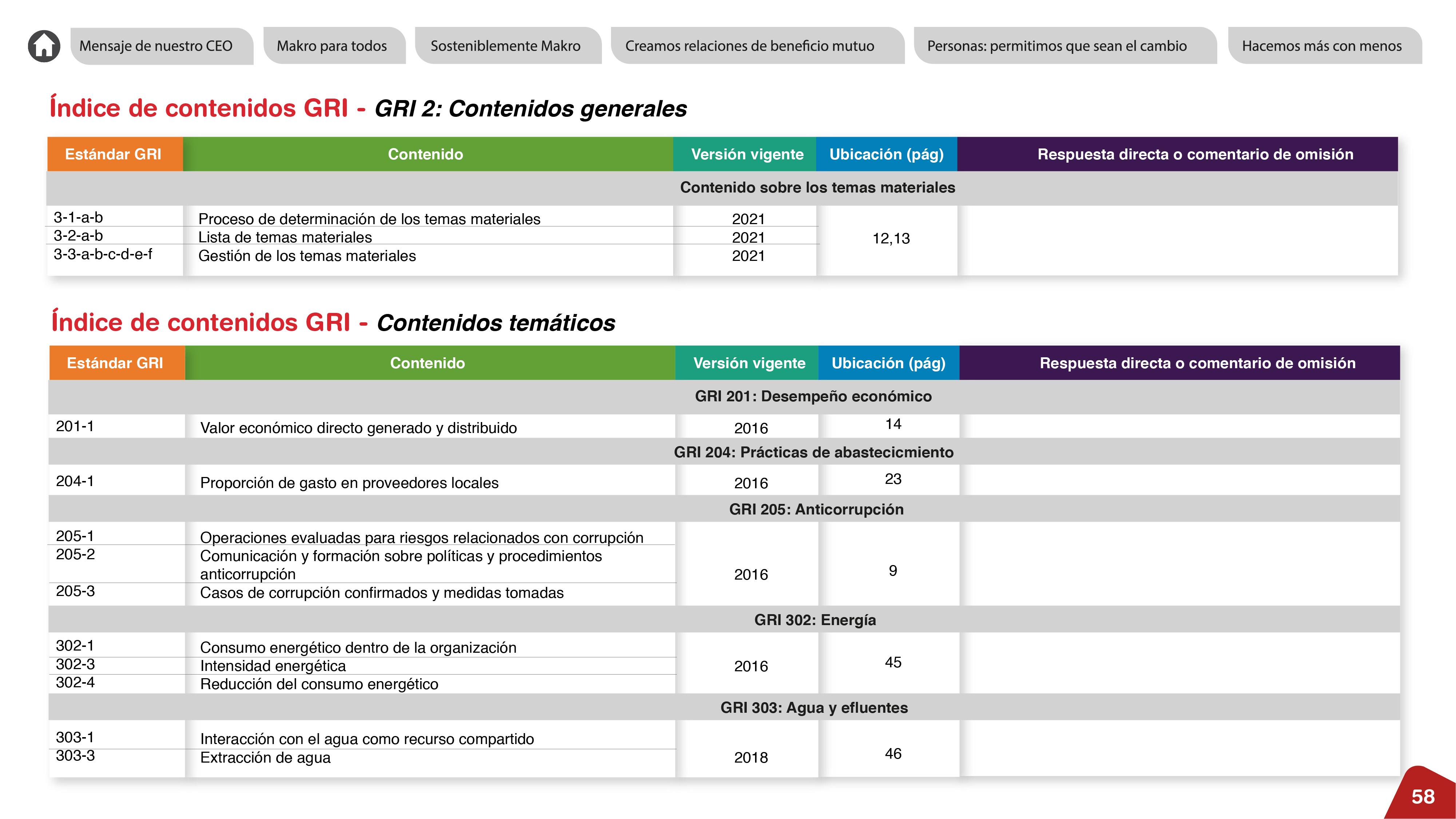Click the home icon button
The height and width of the screenshot is (819, 1456).
pyautogui.click(x=44, y=46)
